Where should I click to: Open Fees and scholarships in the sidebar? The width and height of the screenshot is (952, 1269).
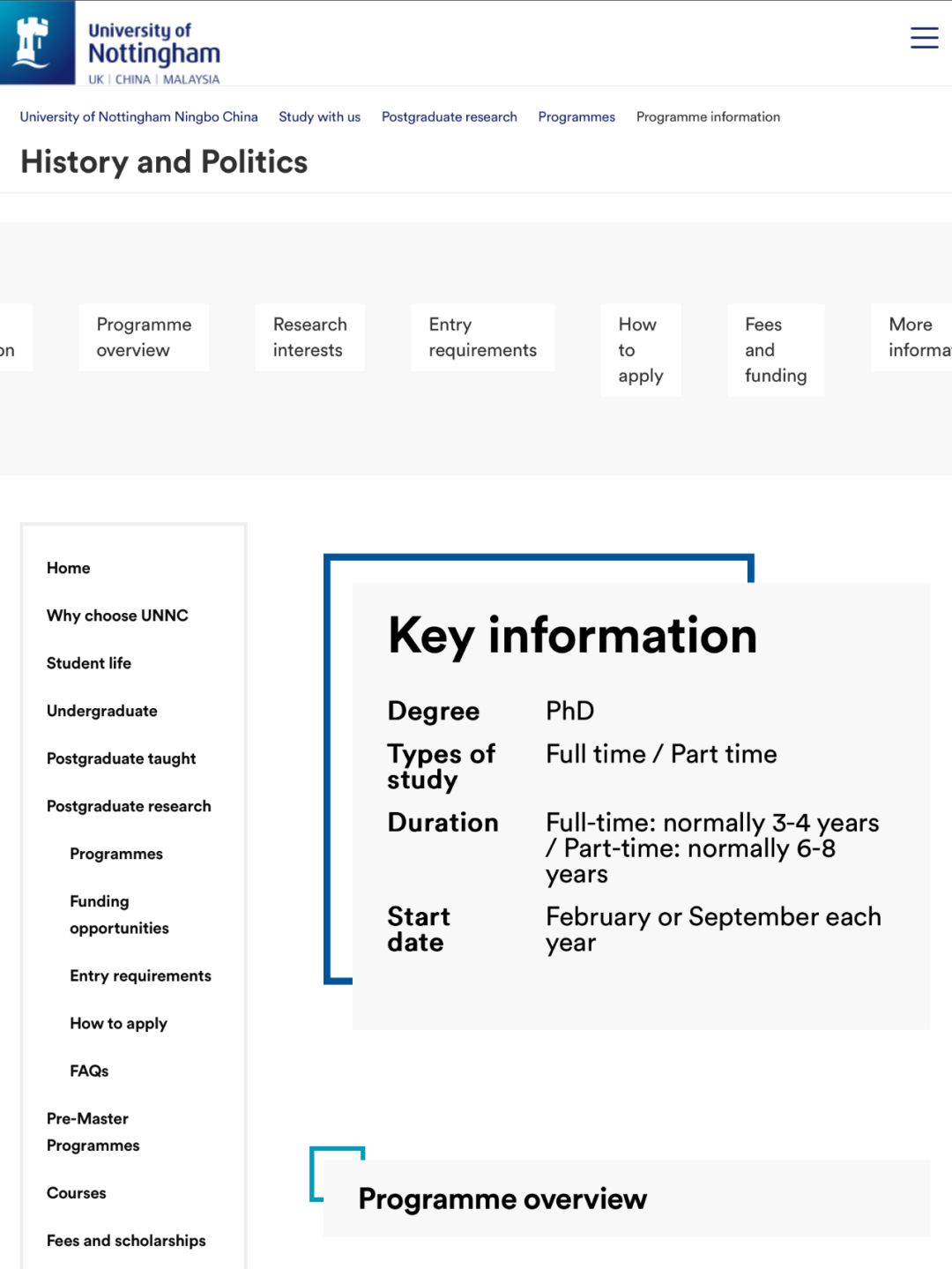coord(126,1240)
